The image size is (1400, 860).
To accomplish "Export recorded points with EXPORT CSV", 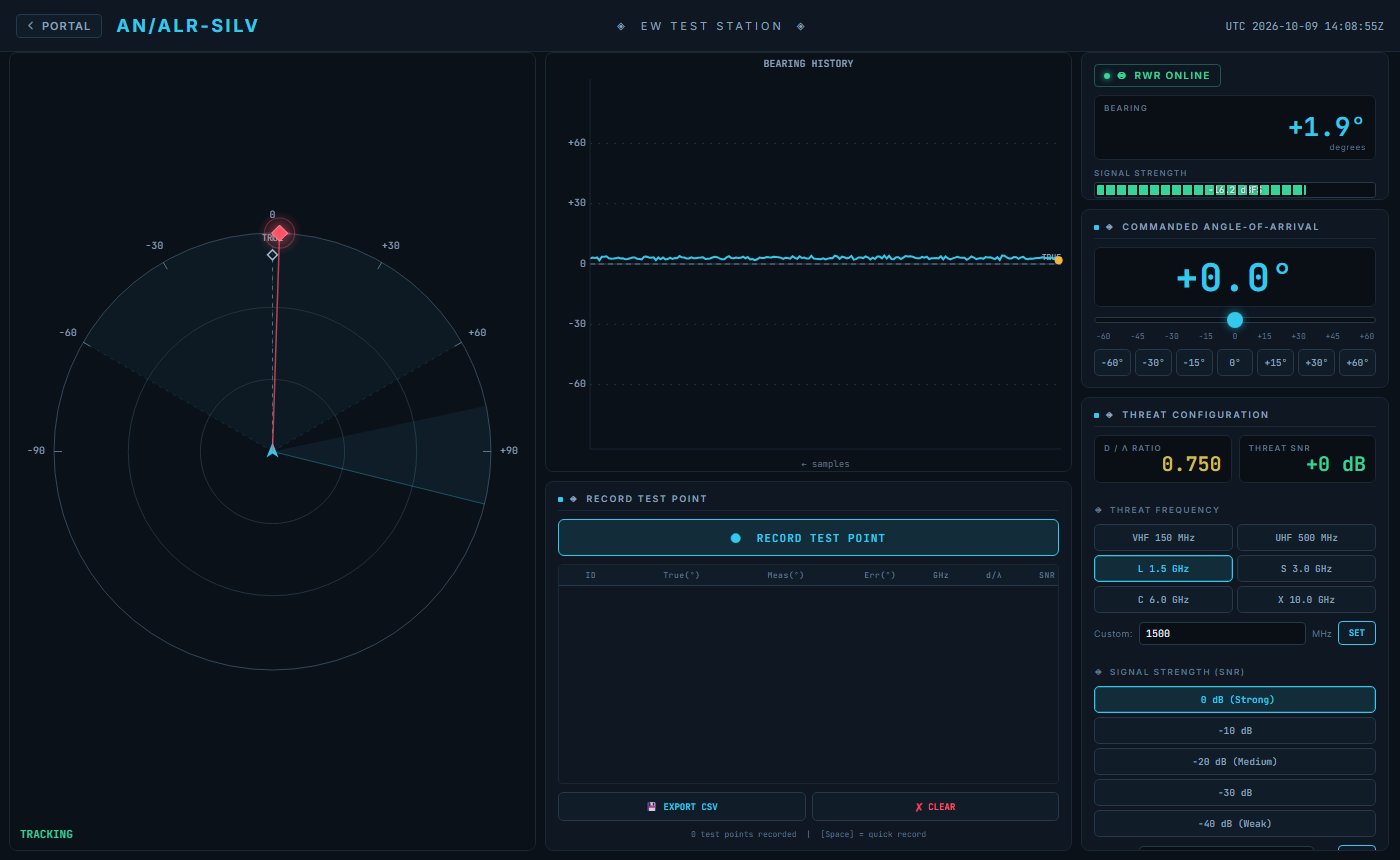I will pyautogui.click(x=682, y=807).
